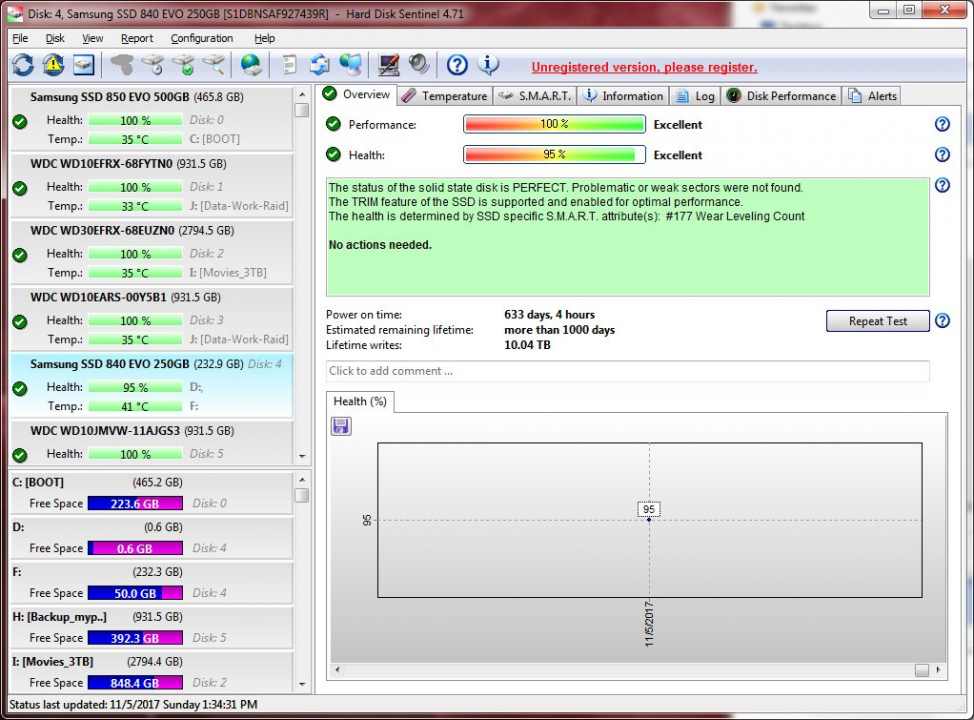The width and height of the screenshot is (974, 720).
Task: Click health graph horizontal scrollbar left arrow
Action: [x=337, y=670]
